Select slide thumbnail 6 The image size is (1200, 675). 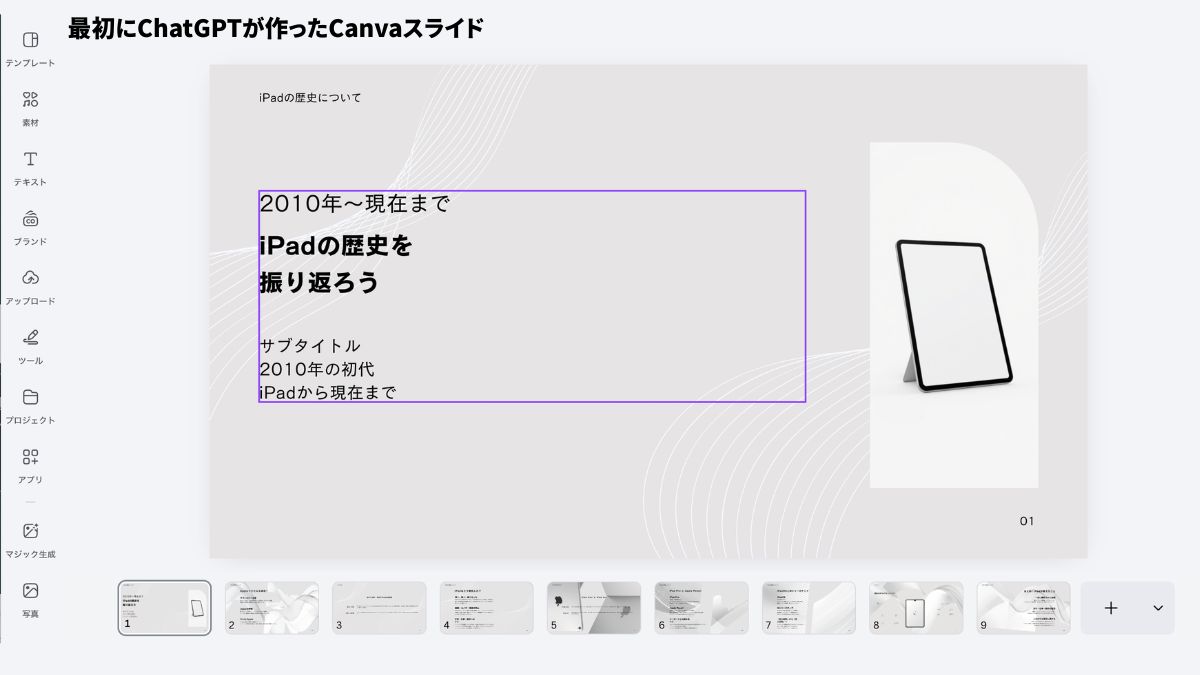[x=701, y=608]
